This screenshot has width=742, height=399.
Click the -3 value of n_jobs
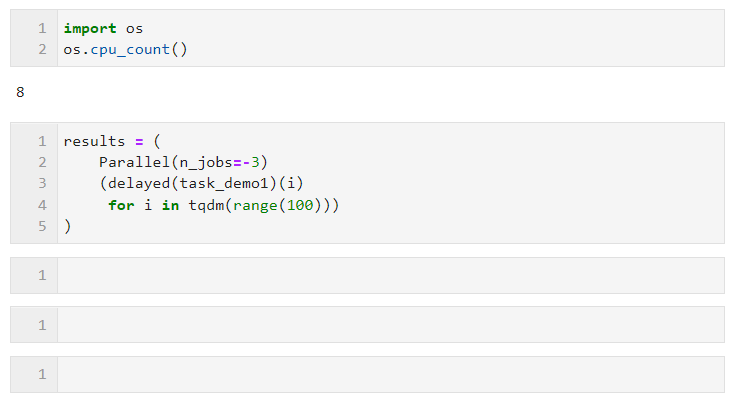click(x=251, y=162)
